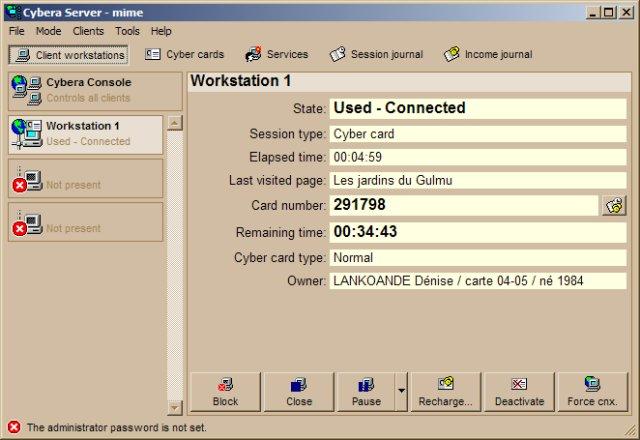Click the card lookup icon beside card number
The image size is (640, 440).
[x=613, y=205]
